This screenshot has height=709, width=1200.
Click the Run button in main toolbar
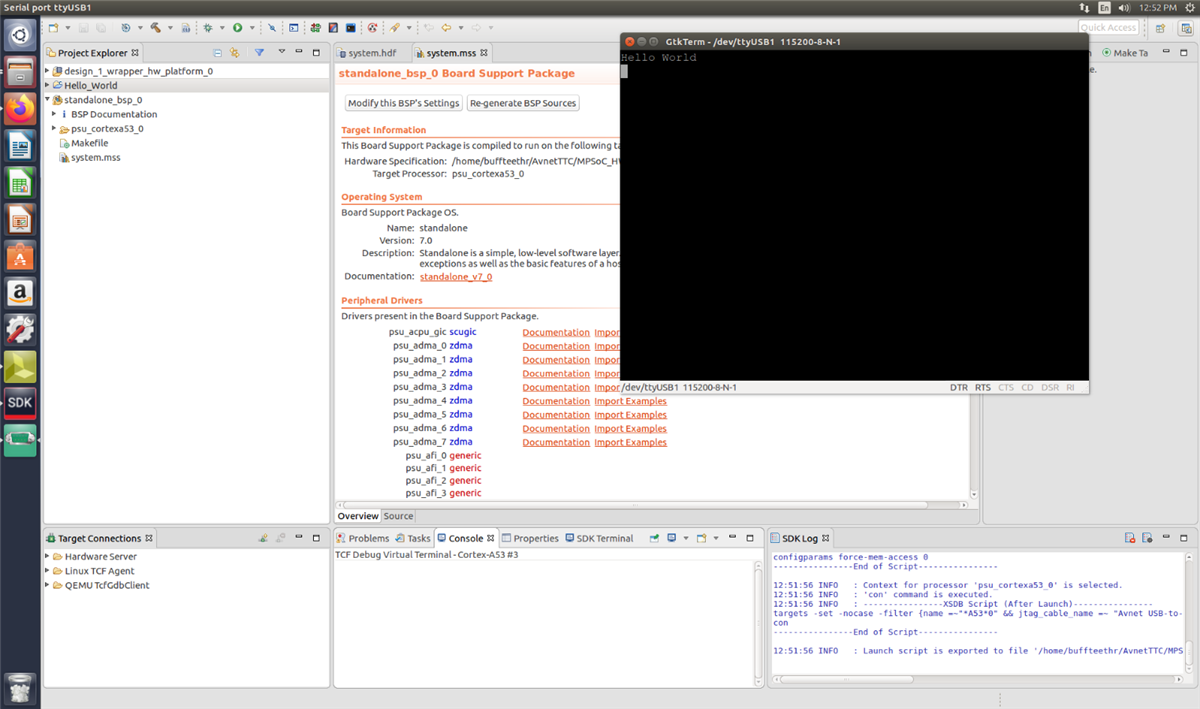click(237, 28)
